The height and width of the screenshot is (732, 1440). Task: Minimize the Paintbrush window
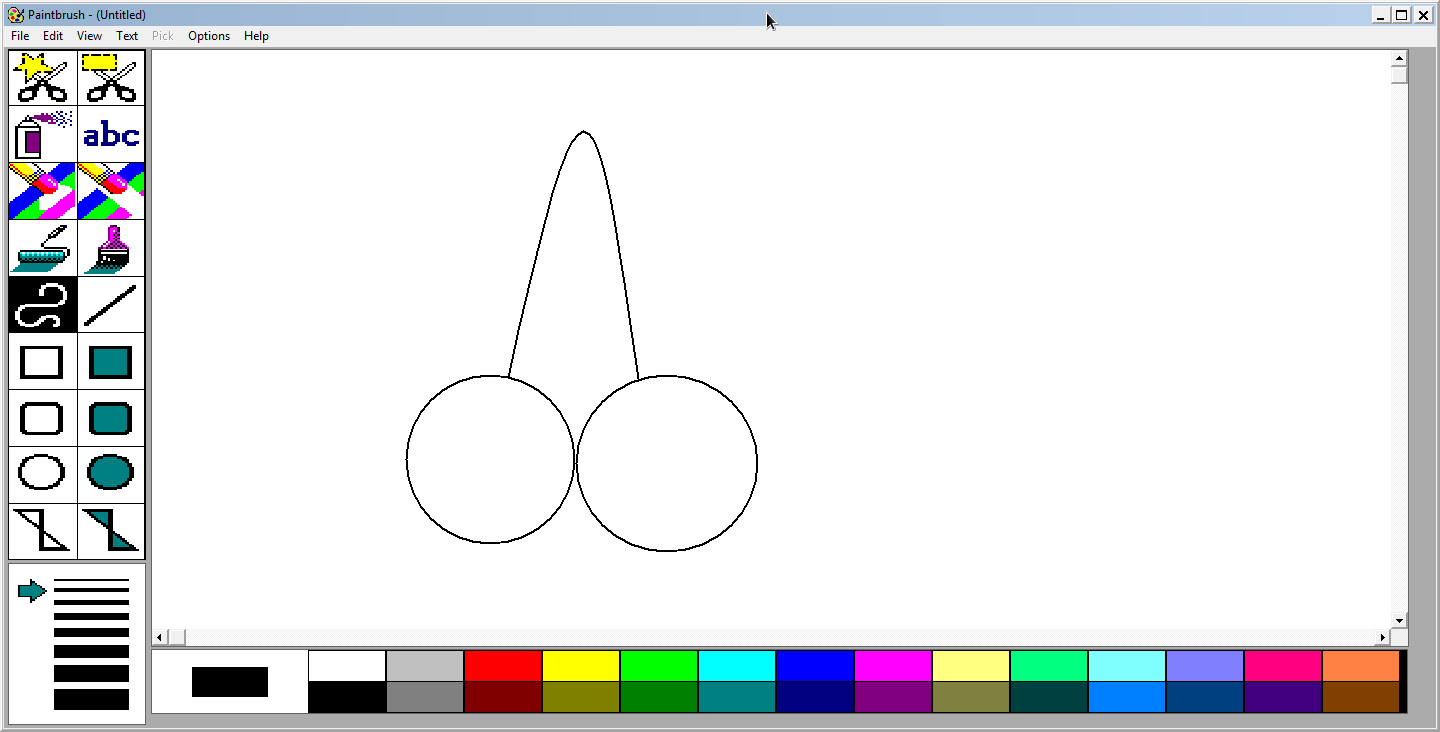[1381, 15]
